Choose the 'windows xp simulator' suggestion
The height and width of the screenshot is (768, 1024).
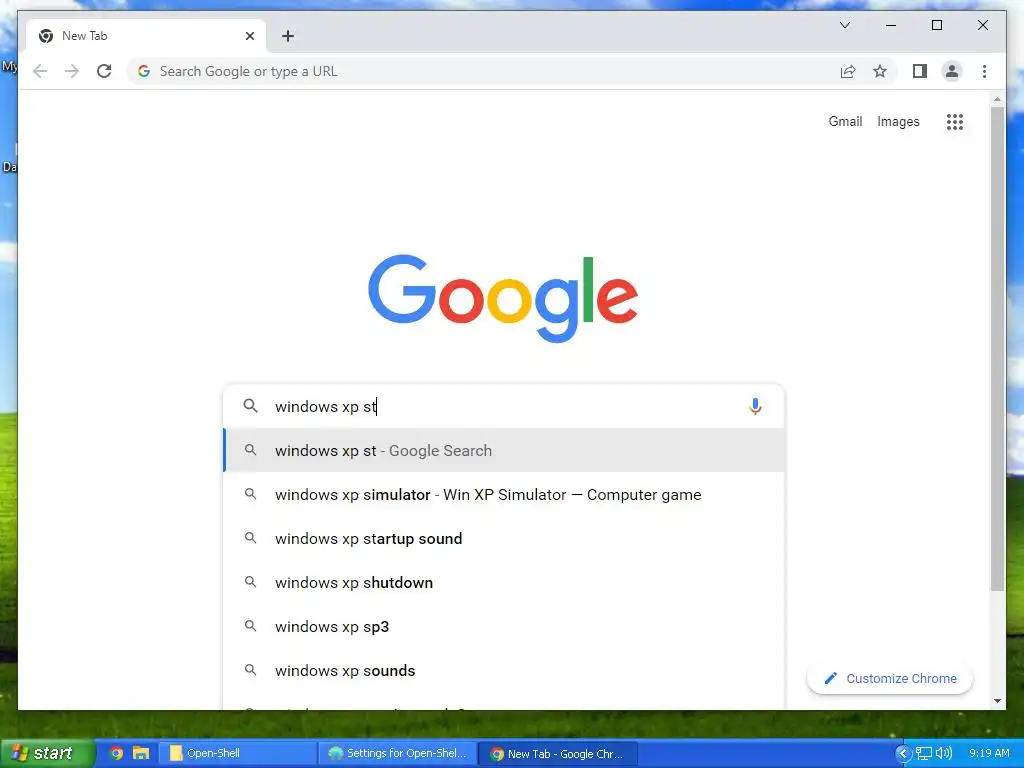(504, 494)
